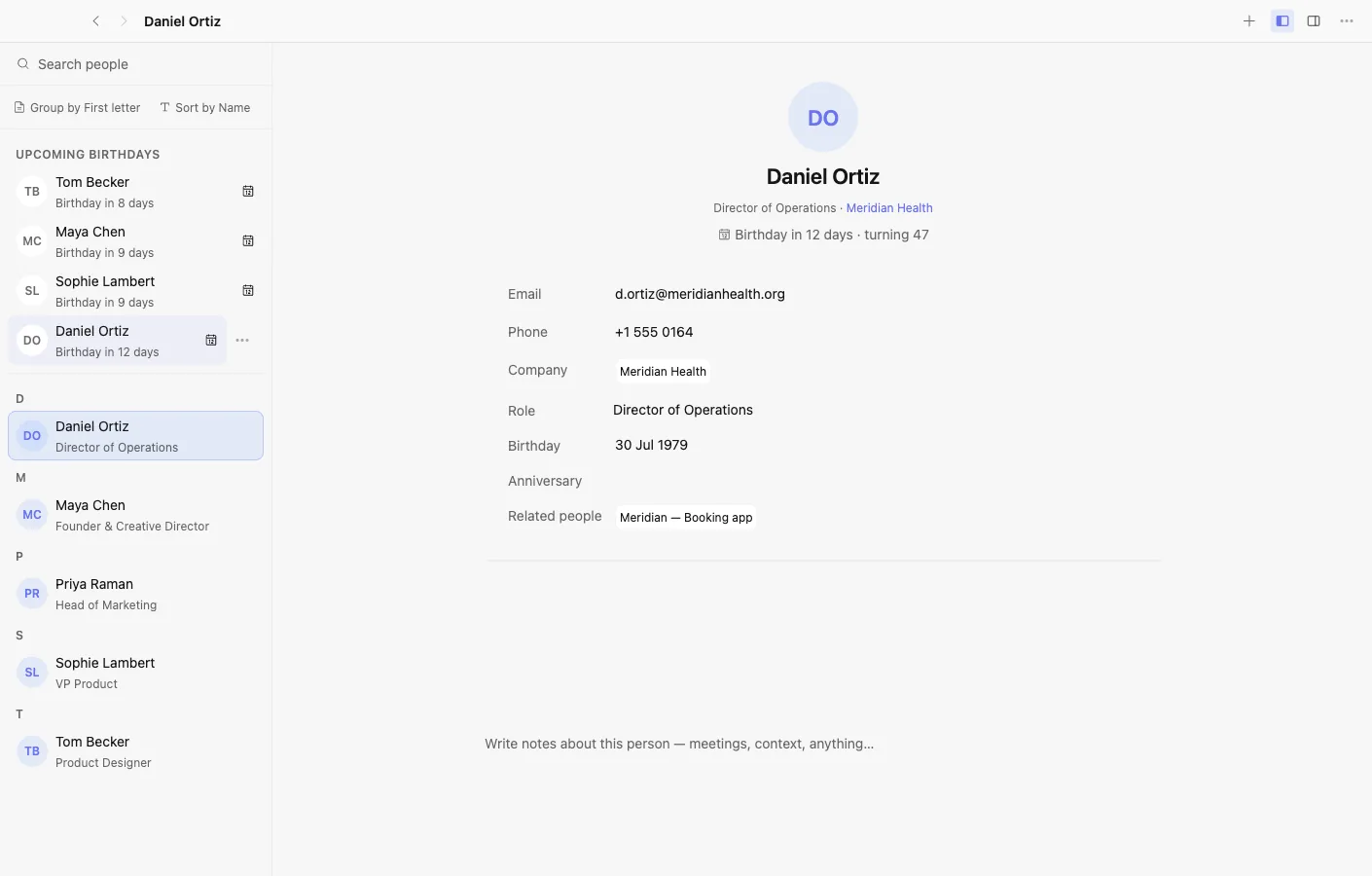Click phone number +1 555 0164
Viewport: 1372px width, 876px height.
pyautogui.click(x=654, y=332)
